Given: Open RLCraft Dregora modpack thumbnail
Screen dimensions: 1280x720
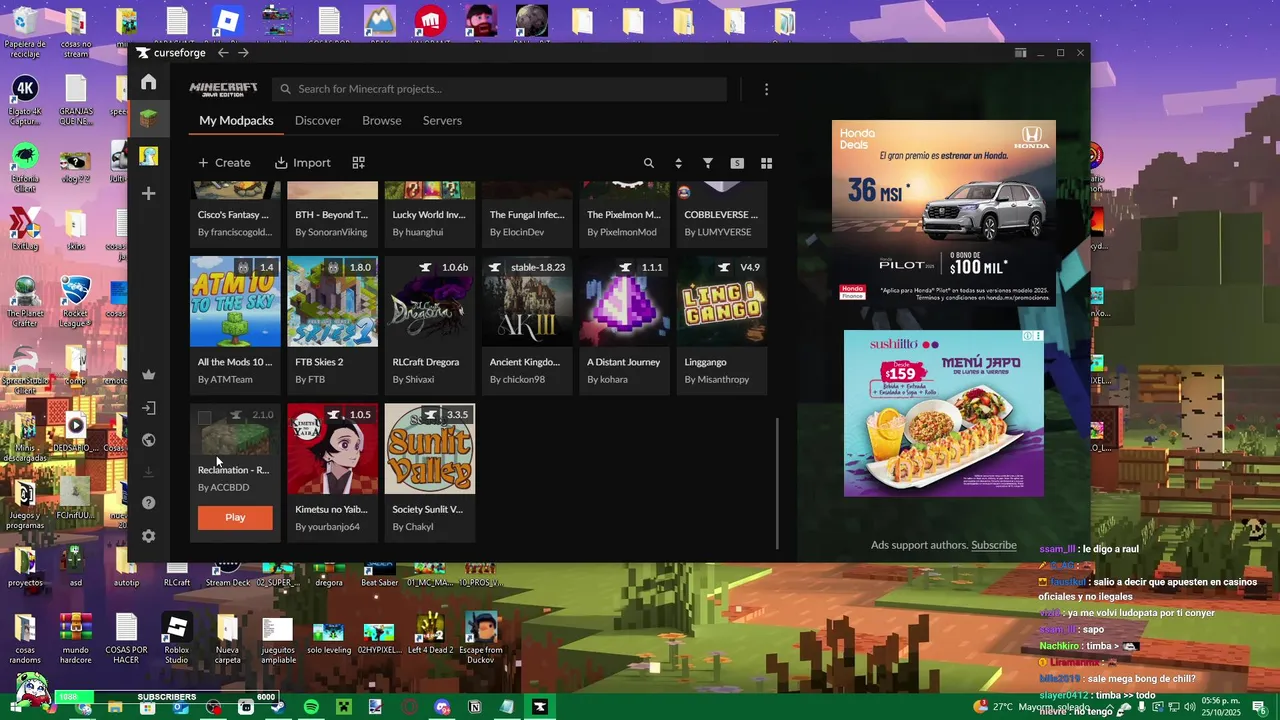Looking at the screenshot, I should click(429, 301).
